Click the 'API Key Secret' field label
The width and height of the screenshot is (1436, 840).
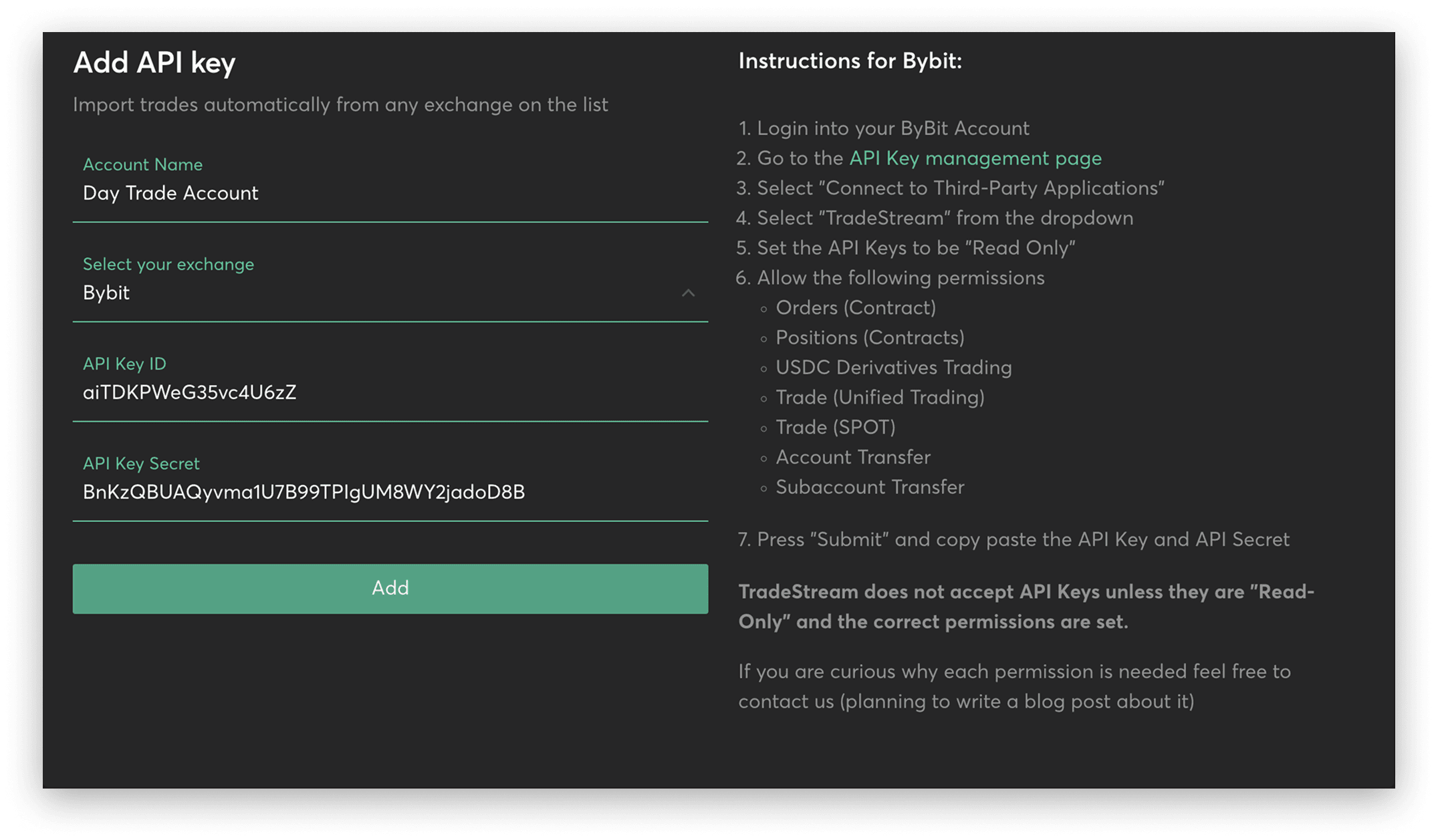(x=141, y=463)
